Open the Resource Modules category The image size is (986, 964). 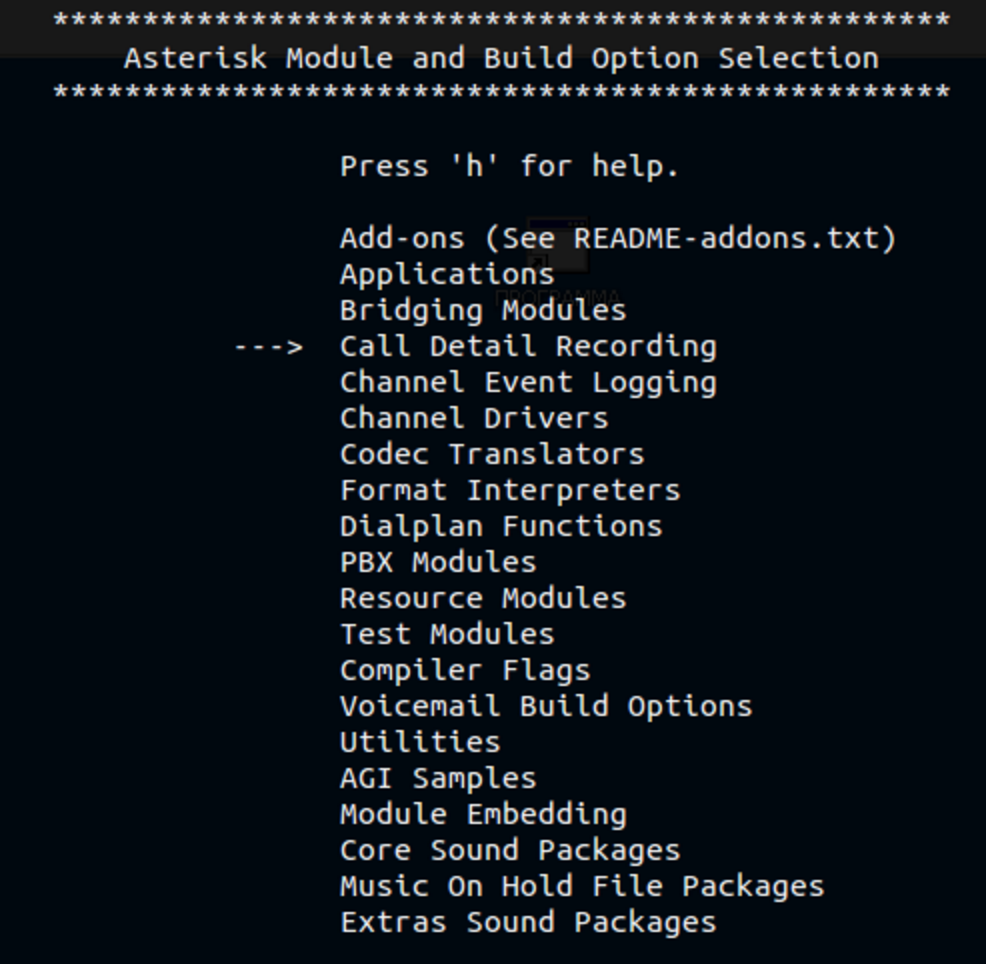click(482, 599)
